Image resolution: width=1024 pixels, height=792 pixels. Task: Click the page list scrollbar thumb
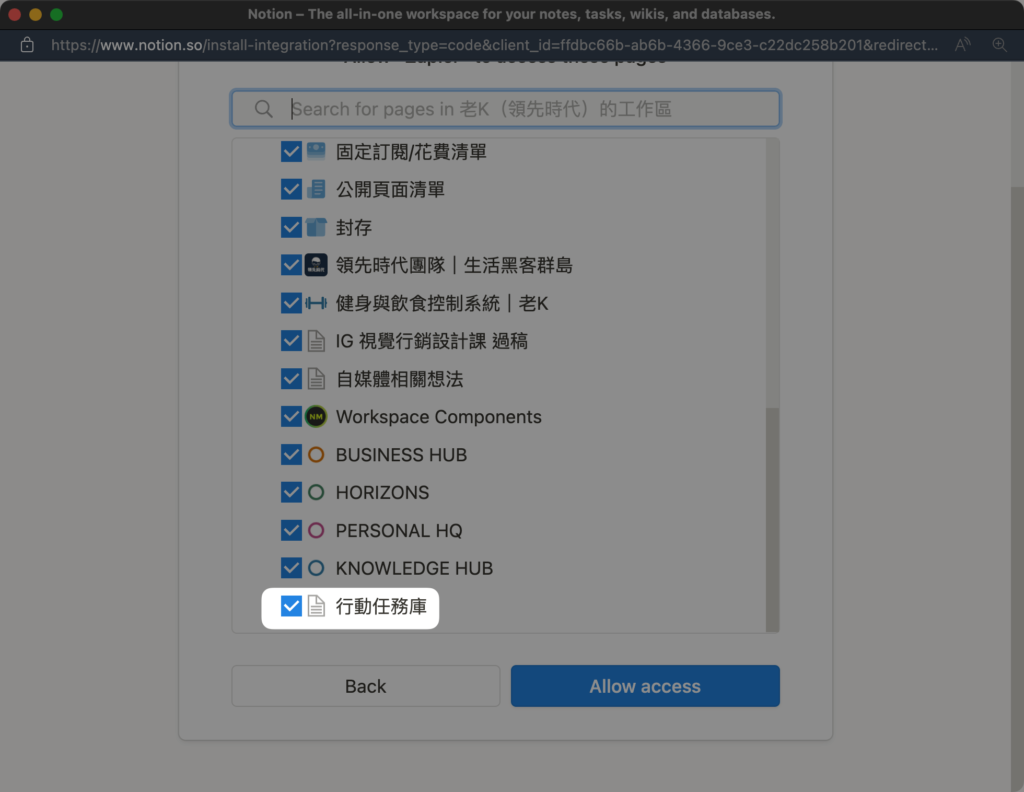click(x=773, y=520)
